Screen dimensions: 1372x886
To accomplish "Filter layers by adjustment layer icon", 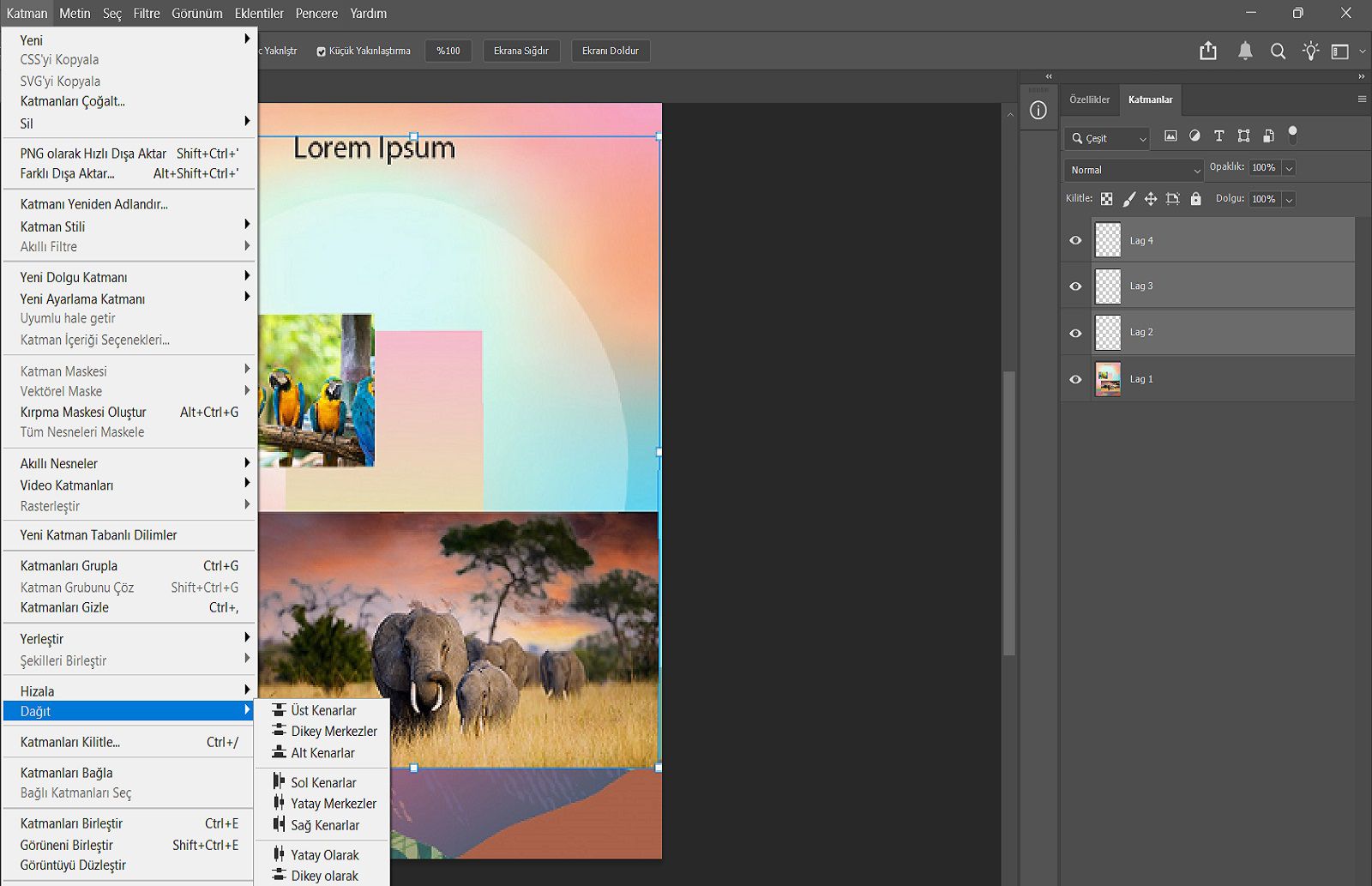I will pos(1194,136).
